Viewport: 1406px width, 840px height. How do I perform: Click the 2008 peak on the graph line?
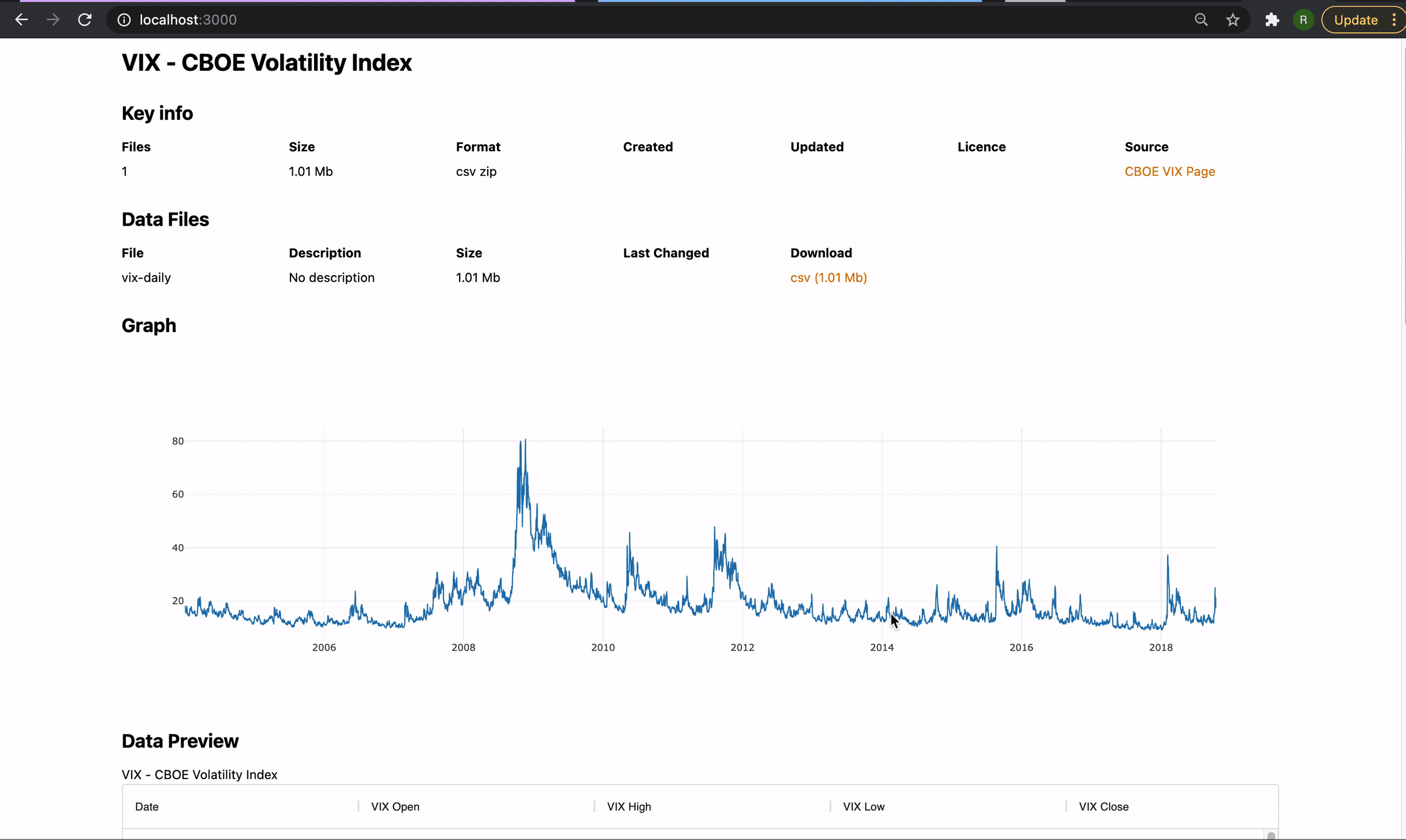click(525, 441)
